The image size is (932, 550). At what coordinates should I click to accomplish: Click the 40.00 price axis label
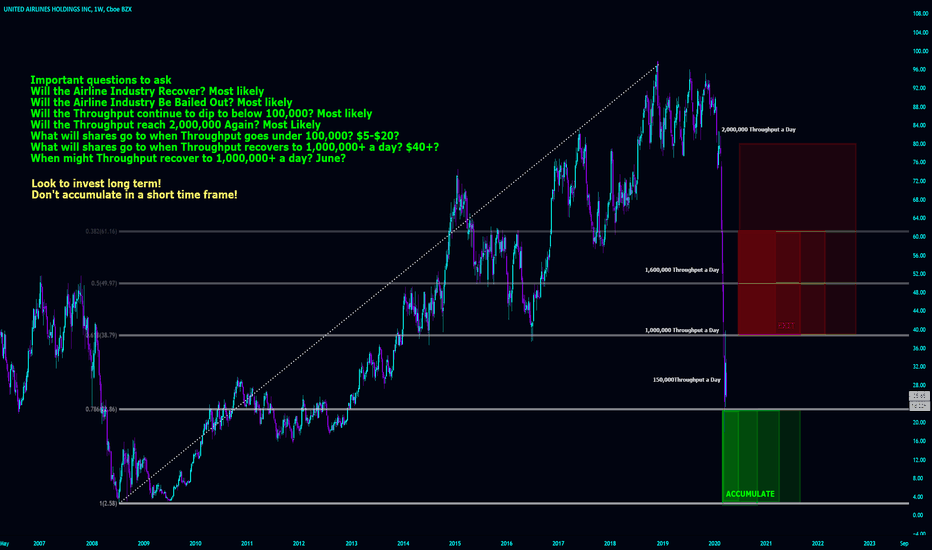pos(921,329)
